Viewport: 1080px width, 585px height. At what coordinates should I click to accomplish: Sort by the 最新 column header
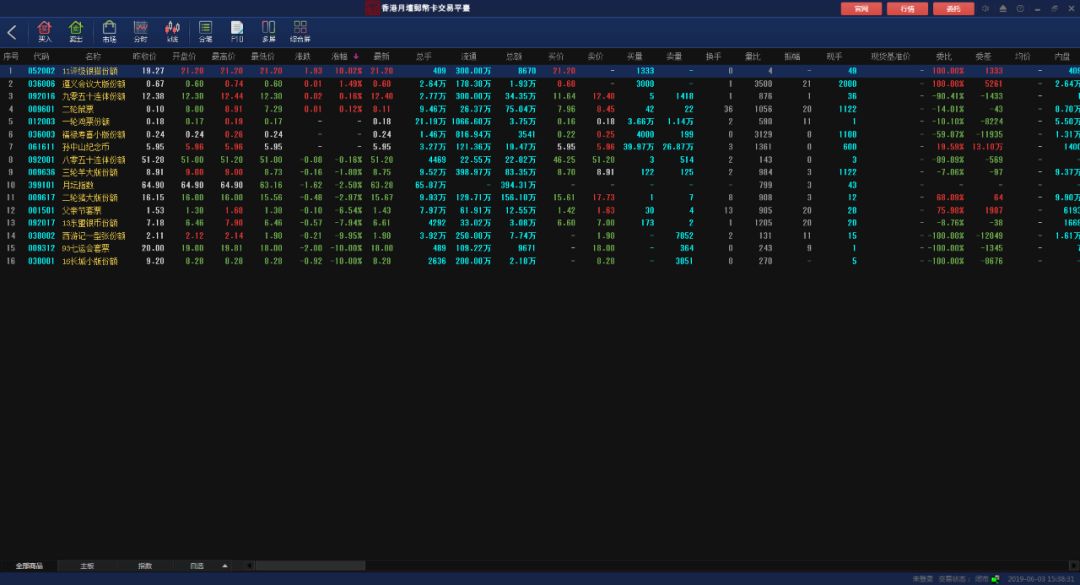coord(382,57)
